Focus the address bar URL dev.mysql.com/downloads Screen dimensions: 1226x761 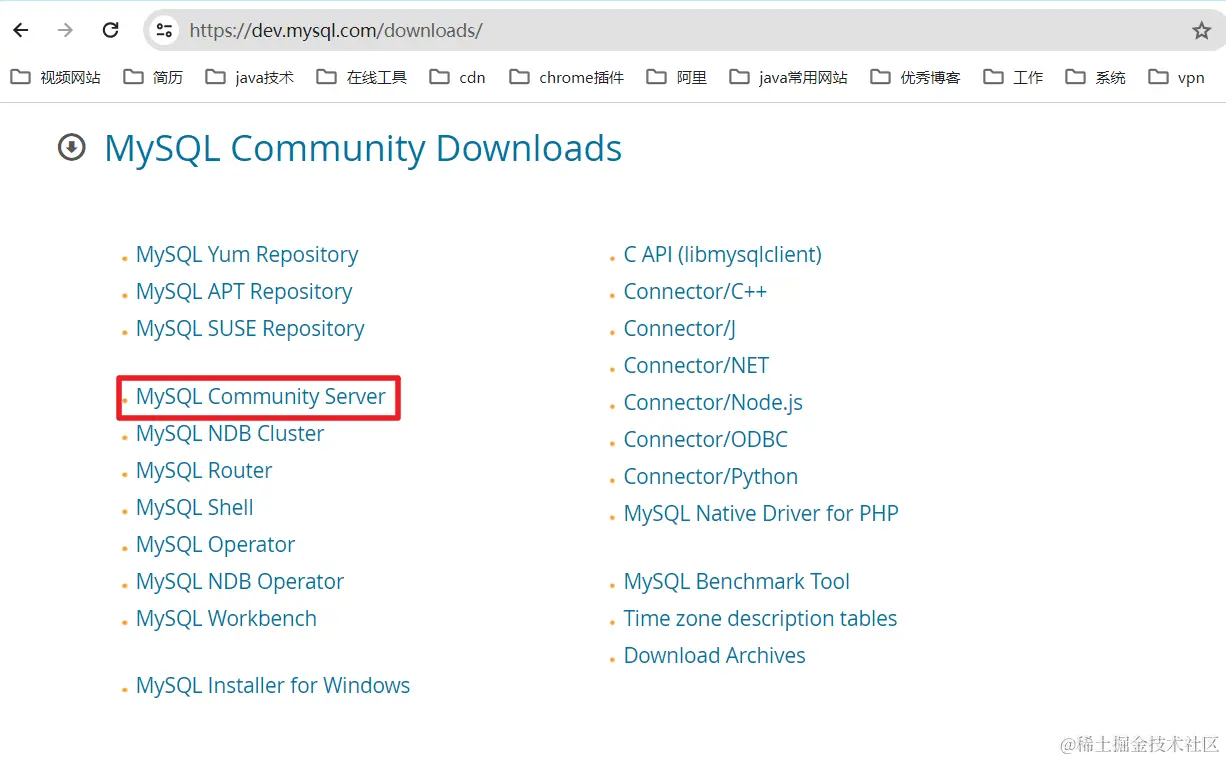pos(336,31)
